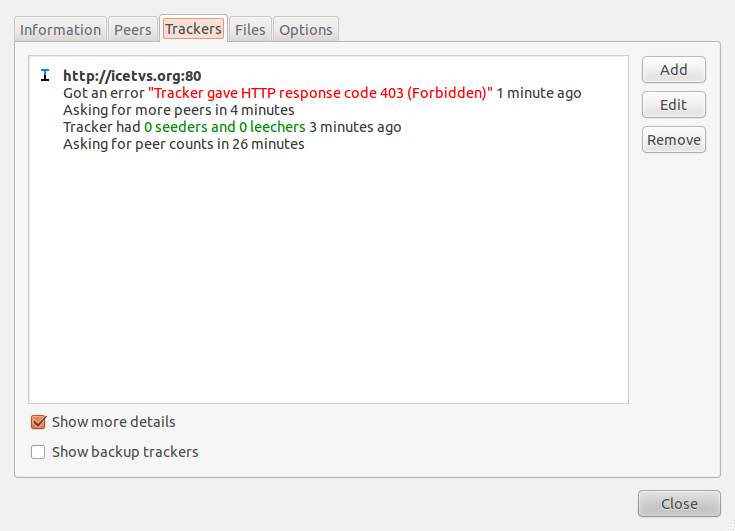Click the Edit tracker button
This screenshot has height=531, width=735.
point(673,105)
